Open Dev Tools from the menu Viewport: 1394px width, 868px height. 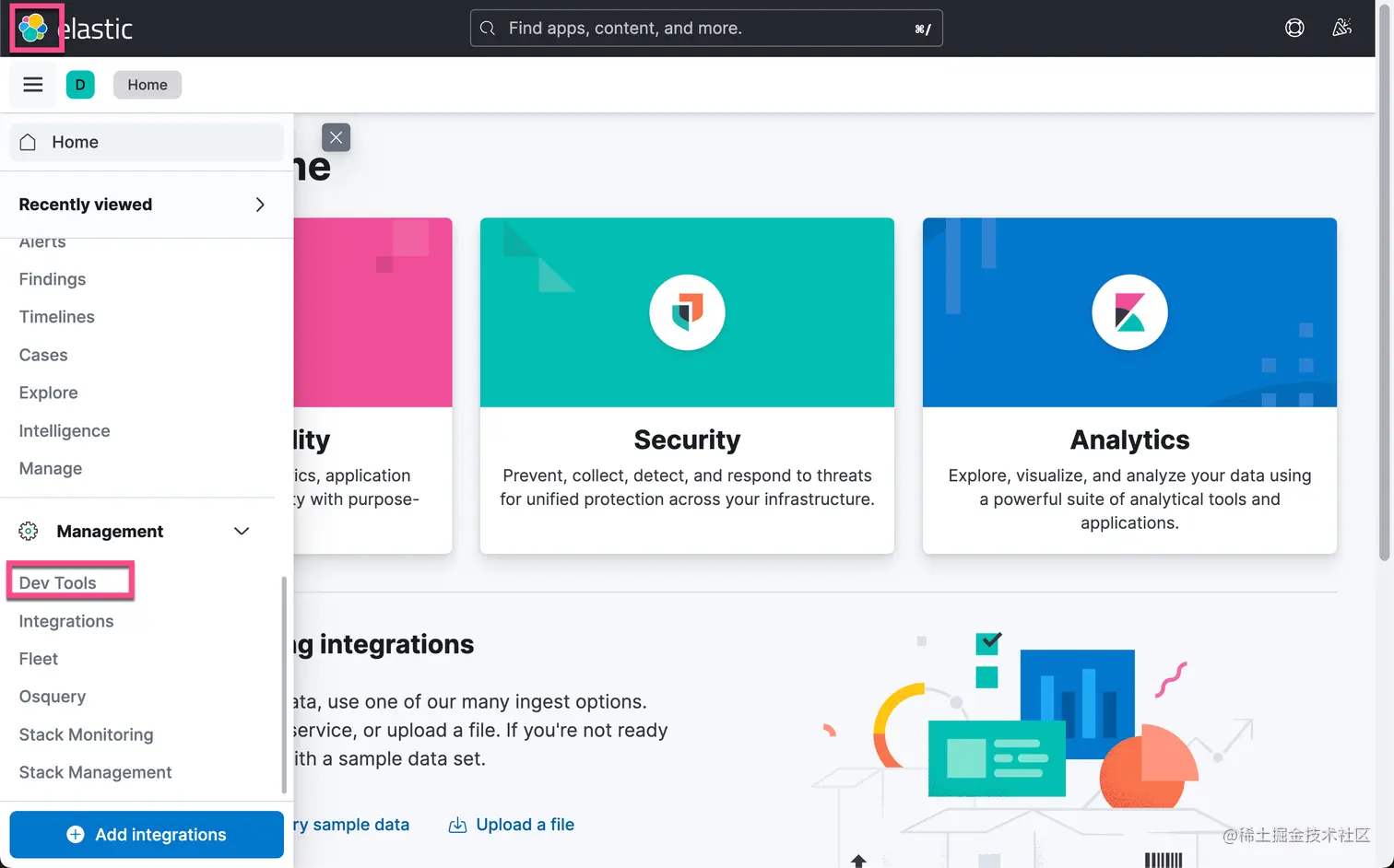point(57,582)
